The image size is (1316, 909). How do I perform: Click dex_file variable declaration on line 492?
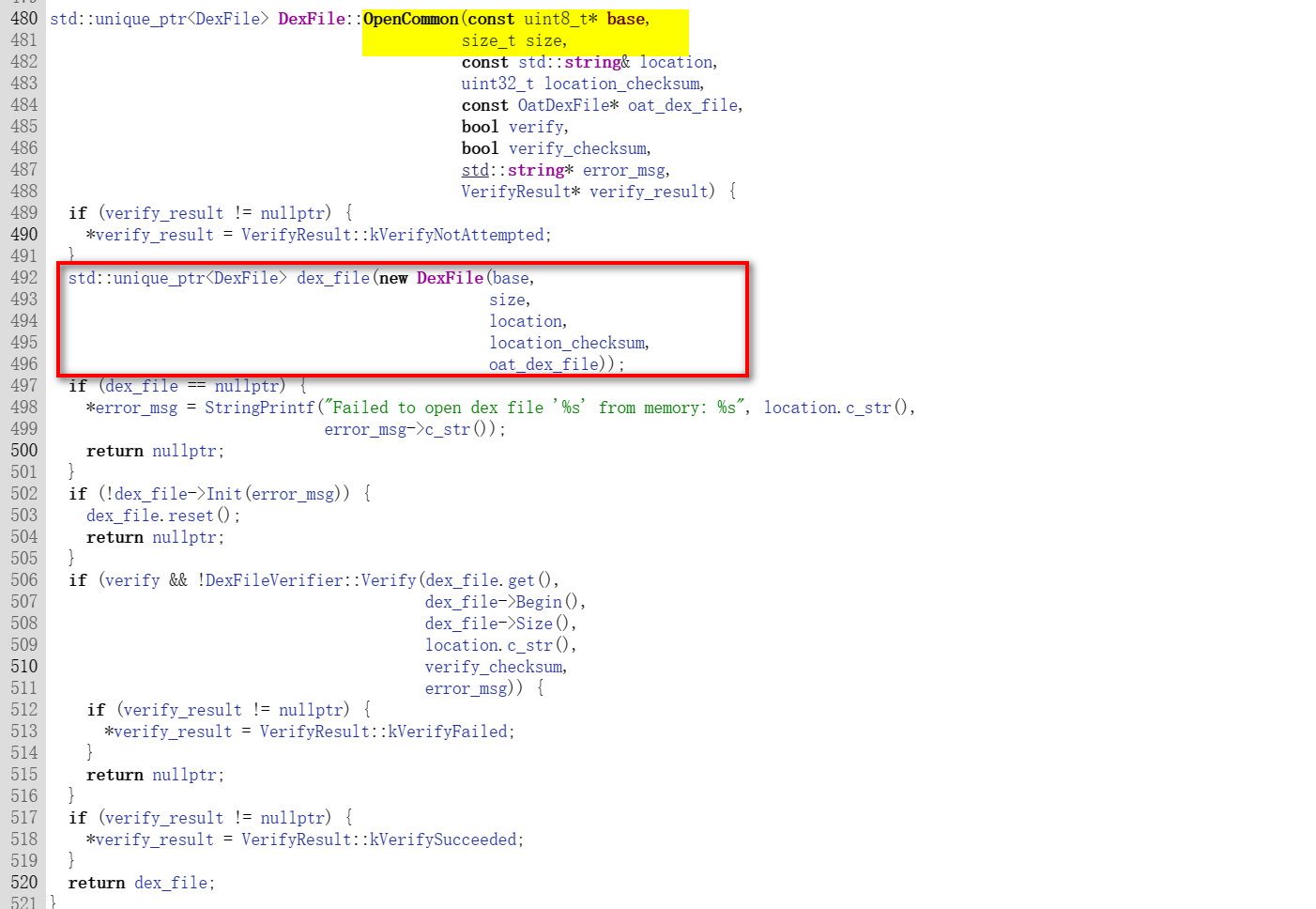click(x=333, y=278)
